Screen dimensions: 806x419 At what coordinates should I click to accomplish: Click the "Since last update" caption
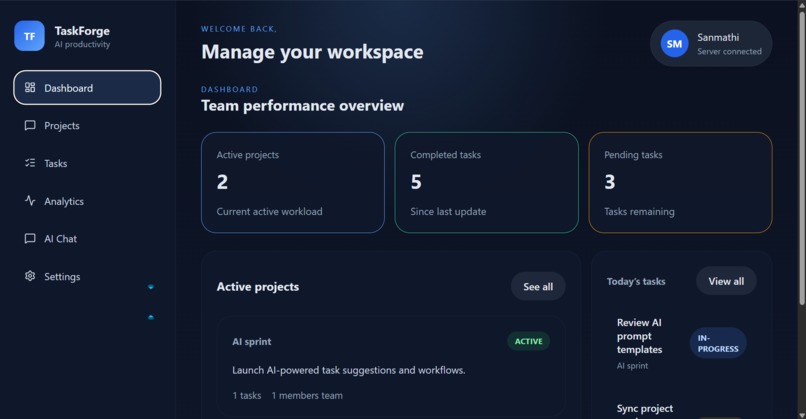tap(448, 211)
